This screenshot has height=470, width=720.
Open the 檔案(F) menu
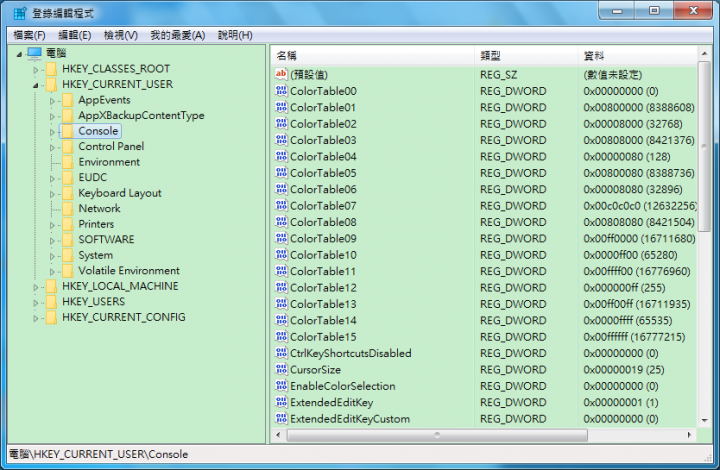coord(29,35)
